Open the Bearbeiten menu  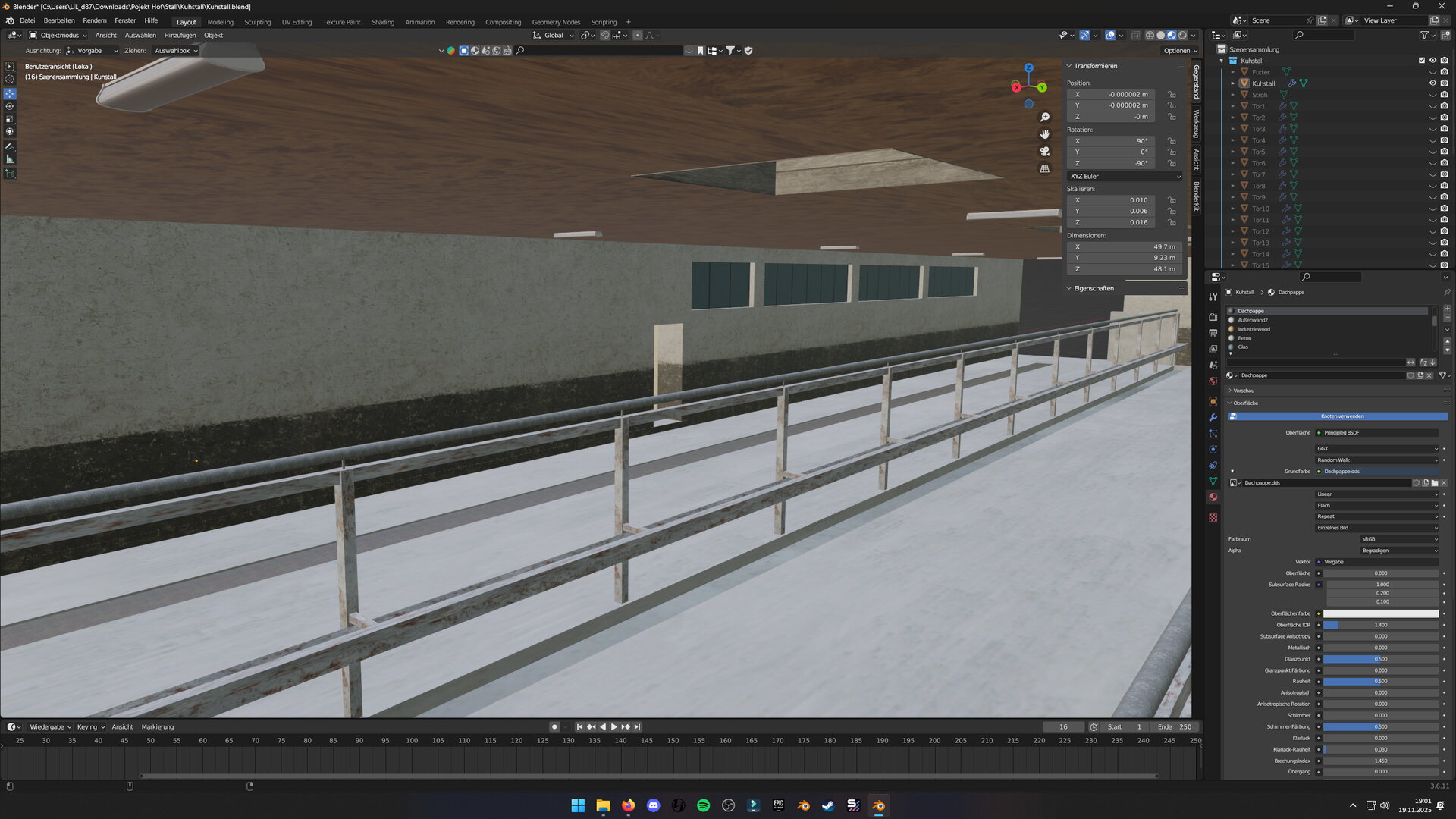tap(59, 21)
